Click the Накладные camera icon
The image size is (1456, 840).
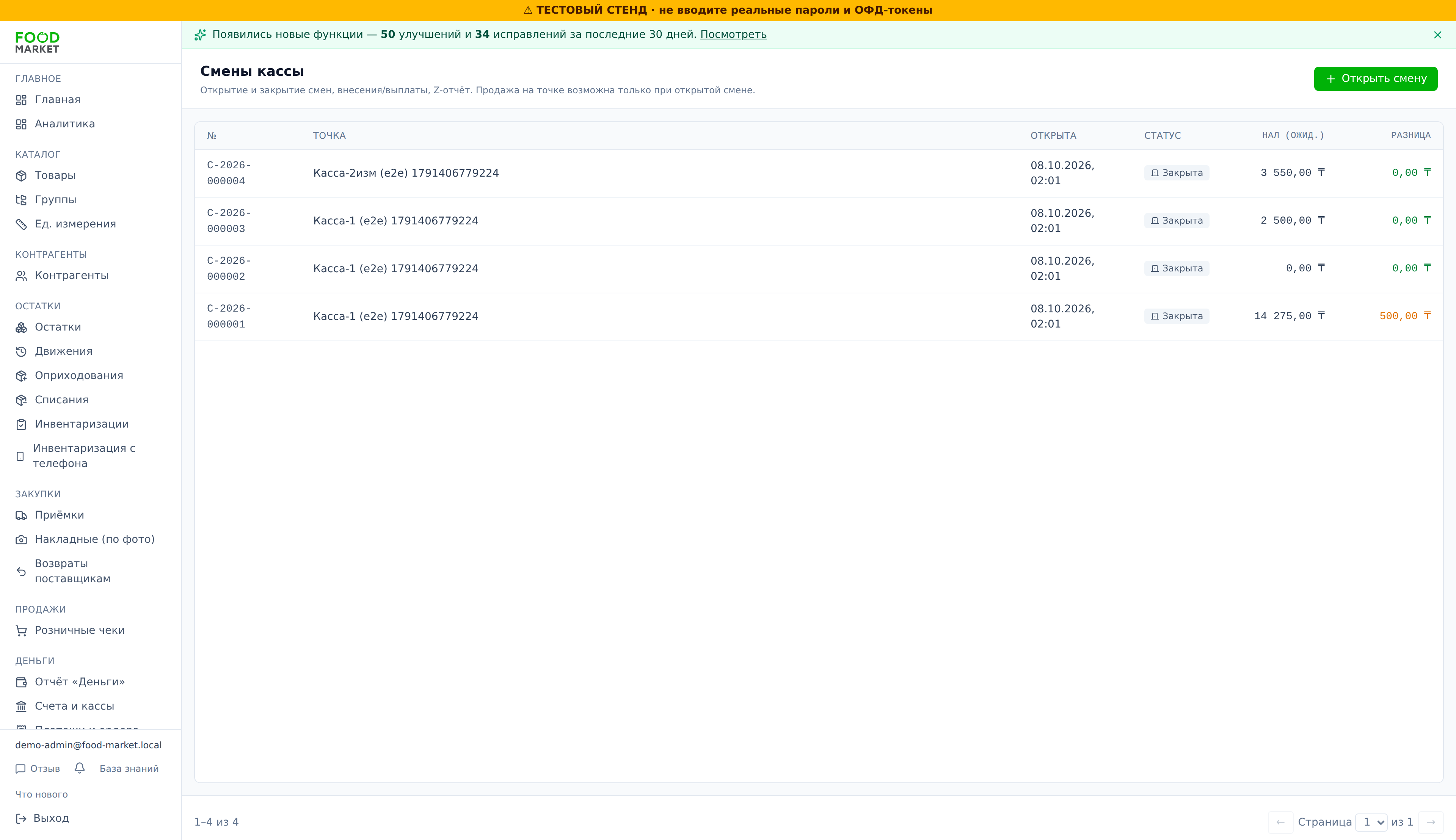click(x=21, y=539)
